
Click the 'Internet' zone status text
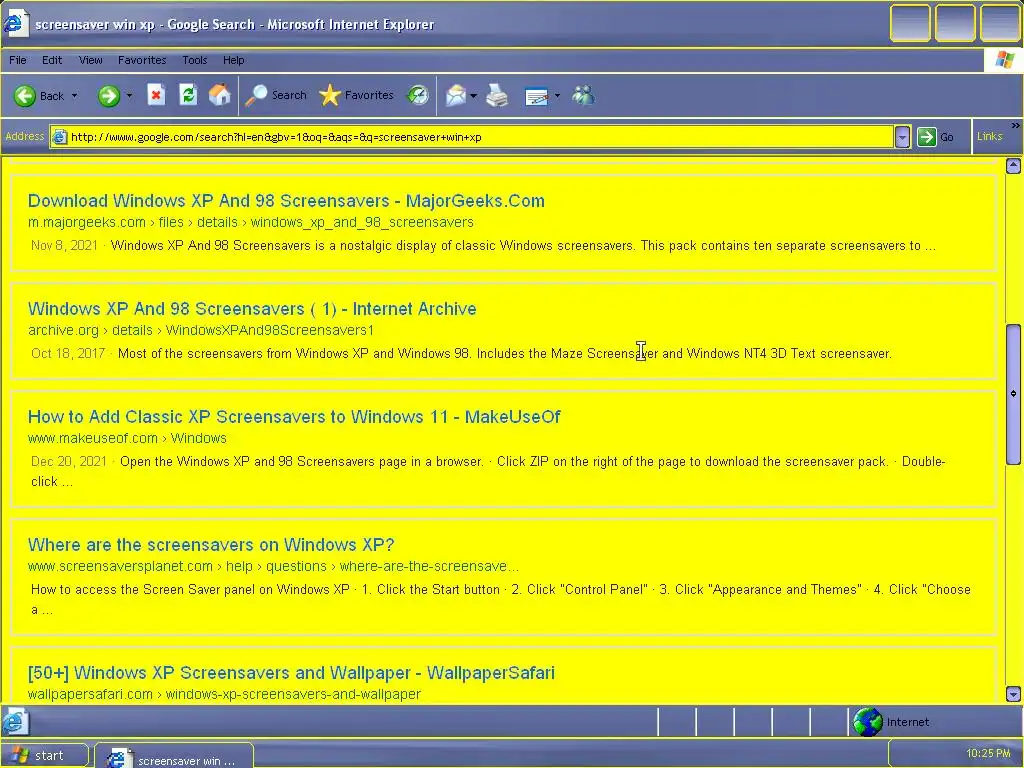908,722
